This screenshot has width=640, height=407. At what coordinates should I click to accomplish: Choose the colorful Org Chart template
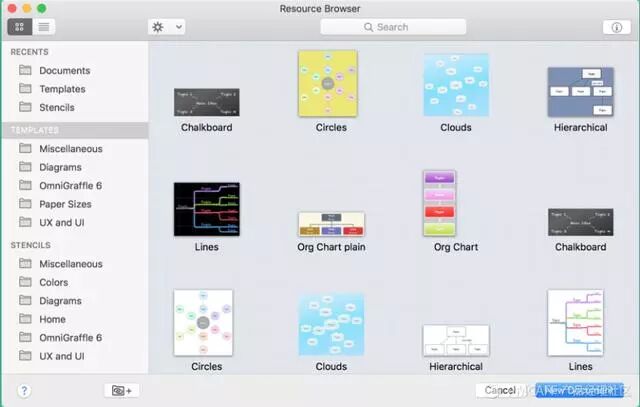point(440,203)
